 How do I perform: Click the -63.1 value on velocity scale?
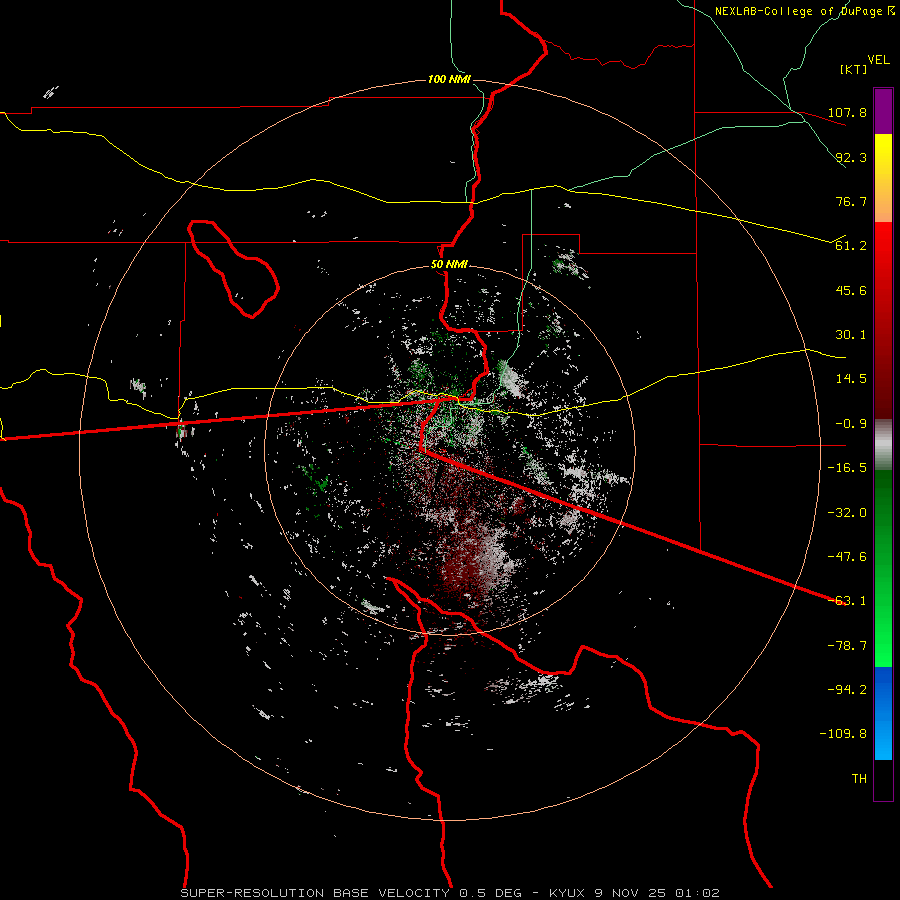point(847,601)
